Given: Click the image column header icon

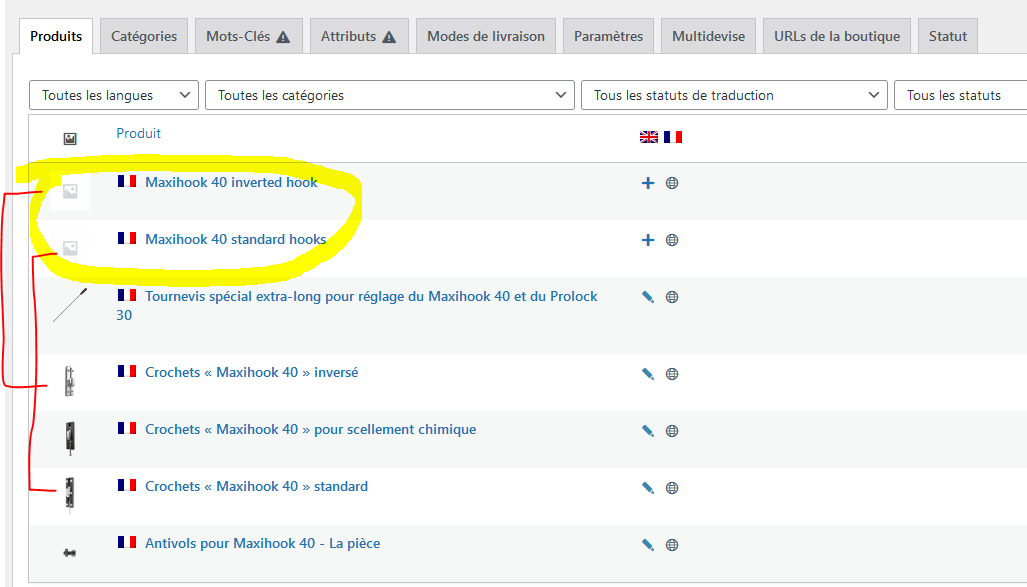Looking at the screenshot, I should [x=70, y=138].
